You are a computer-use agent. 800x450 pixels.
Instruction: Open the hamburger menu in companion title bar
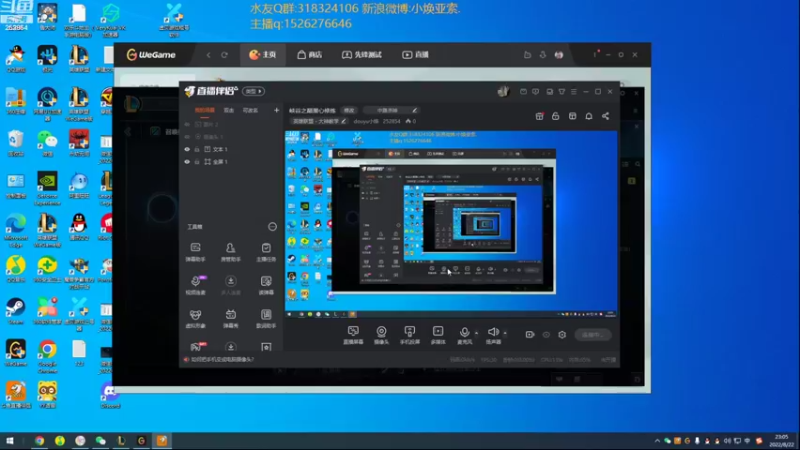tap(573, 92)
